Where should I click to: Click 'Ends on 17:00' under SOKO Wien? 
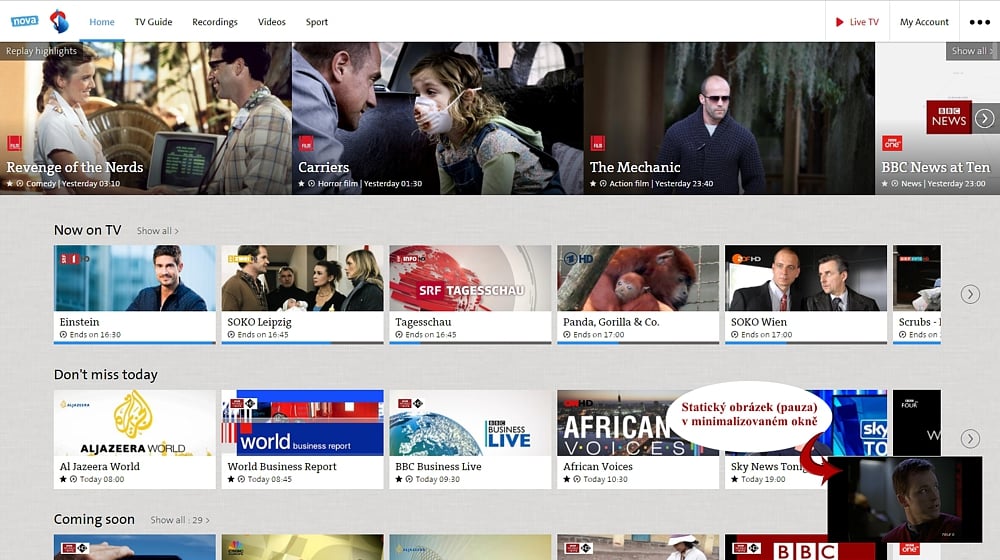point(767,334)
